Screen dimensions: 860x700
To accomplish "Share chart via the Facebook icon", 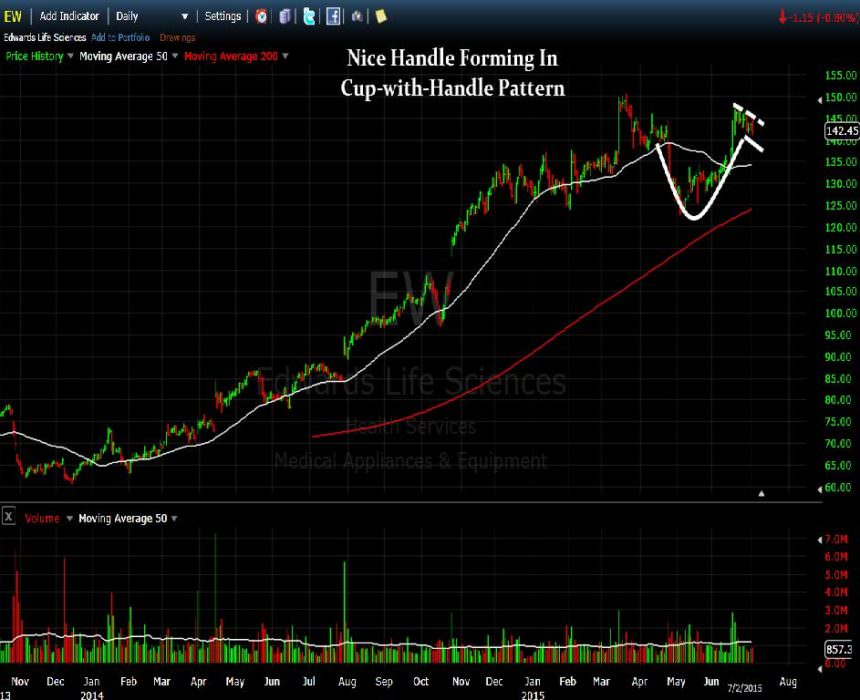I will (333, 16).
